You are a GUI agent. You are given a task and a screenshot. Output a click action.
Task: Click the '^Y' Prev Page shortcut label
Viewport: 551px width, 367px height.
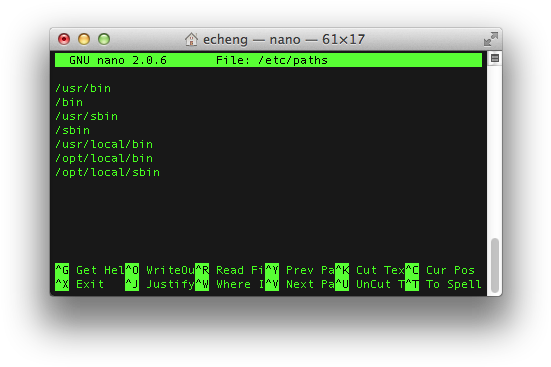(272, 270)
